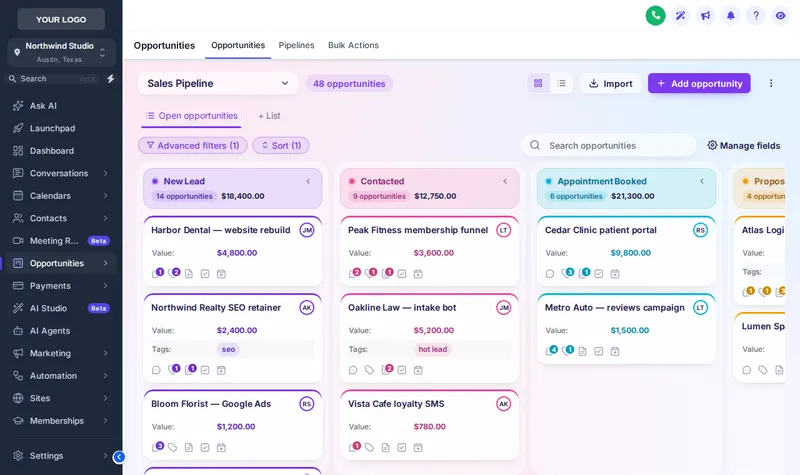Open the help question mark icon
The image size is (800, 475).
click(x=756, y=15)
